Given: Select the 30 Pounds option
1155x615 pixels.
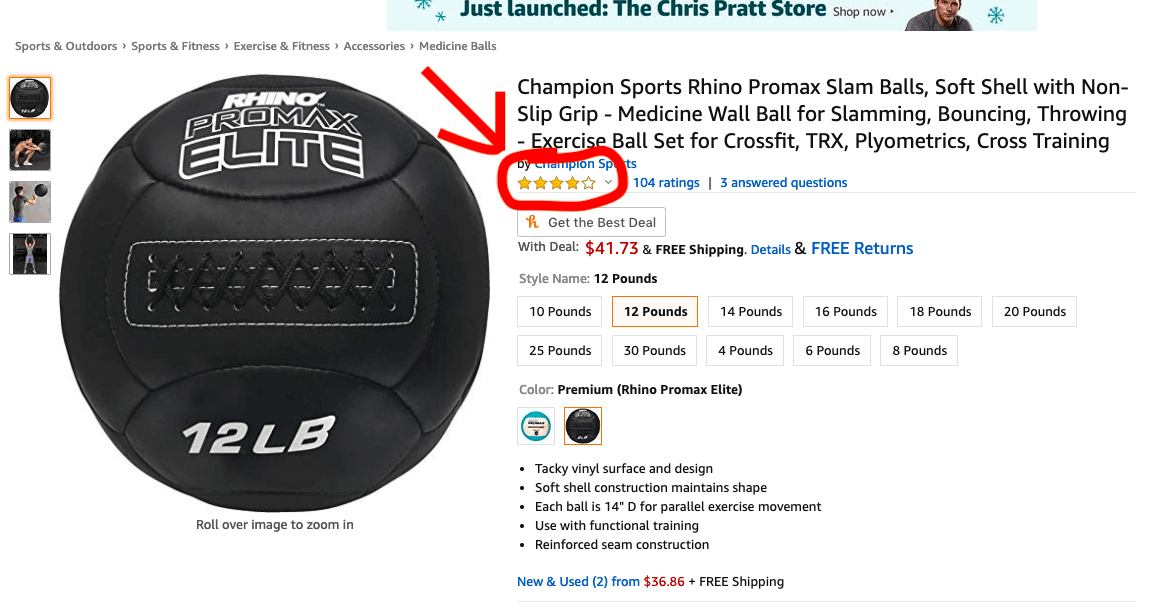Looking at the screenshot, I should 655,351.
